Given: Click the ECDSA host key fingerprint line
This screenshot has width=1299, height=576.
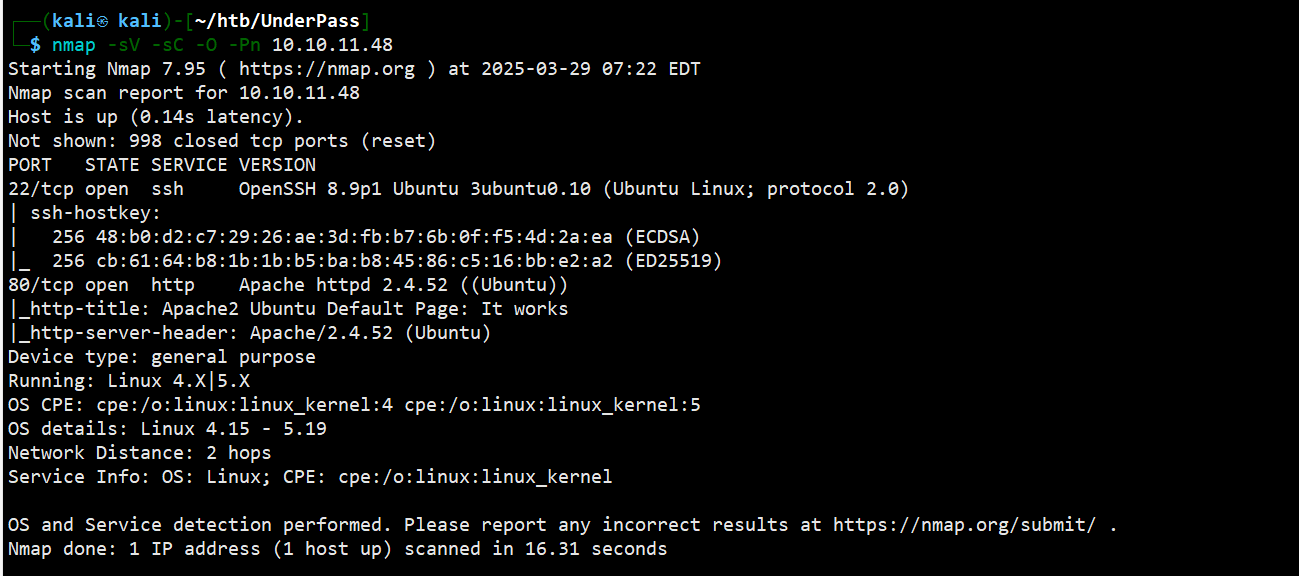Looking at the screenshot, I should [x=375, y=237].
